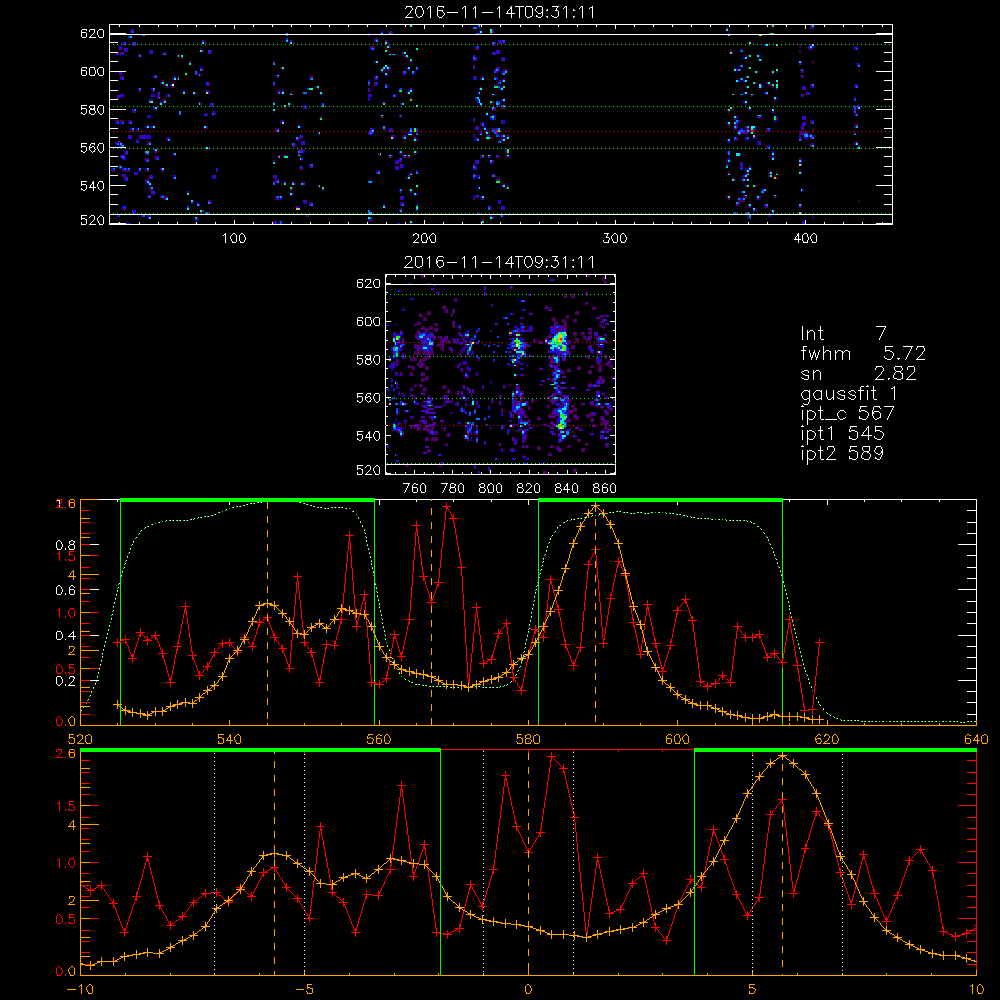Click the x-axis label 100 of the wide image

[x=234, y=239]
